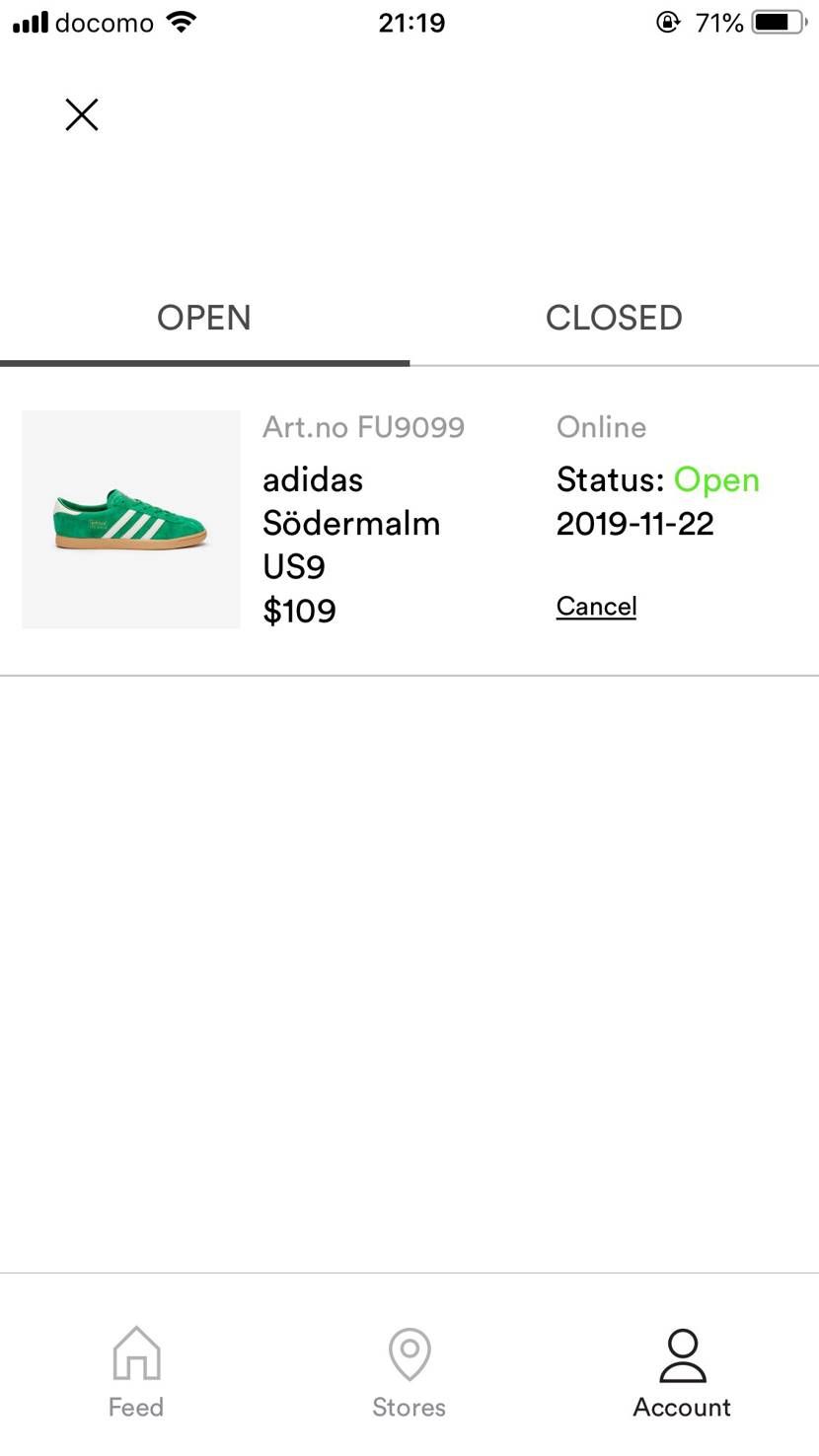Tap the Feed label in bottom bar
The height and width of the screenshot is (1456, 819).
point(136,1408)
